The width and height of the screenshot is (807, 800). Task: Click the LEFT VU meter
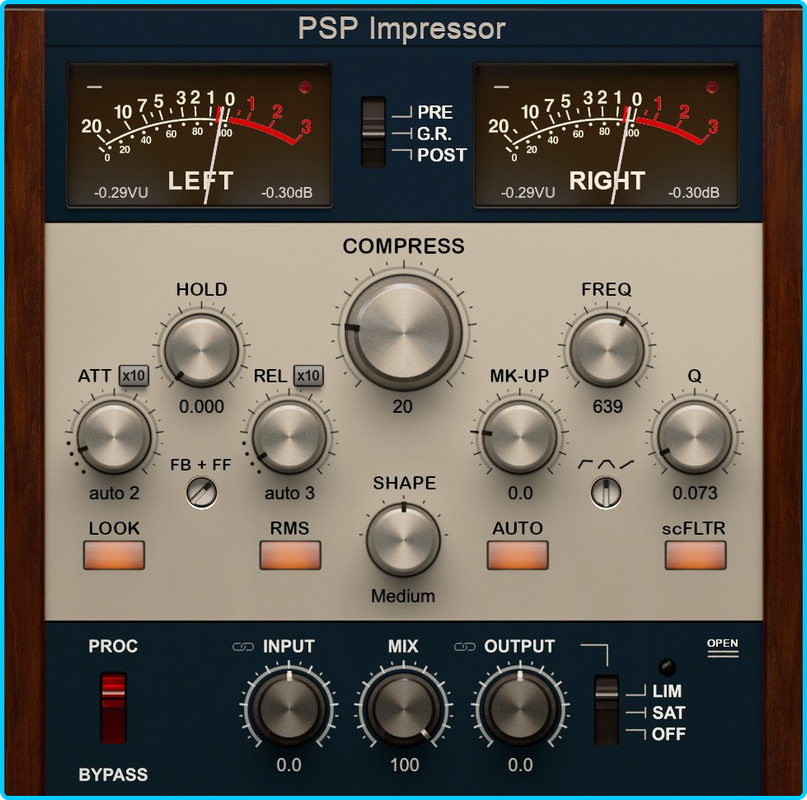(x=199, y=135)
